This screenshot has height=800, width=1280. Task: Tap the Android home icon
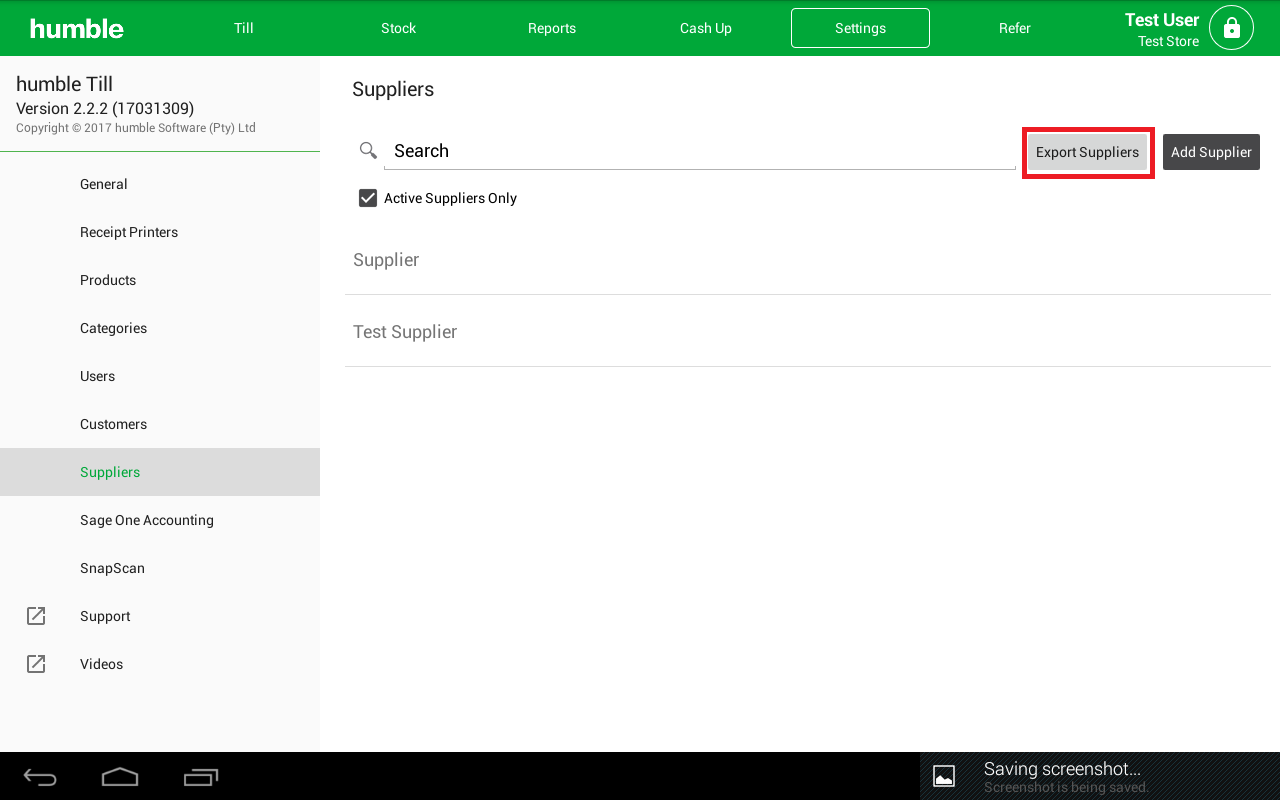coord(120,776)
